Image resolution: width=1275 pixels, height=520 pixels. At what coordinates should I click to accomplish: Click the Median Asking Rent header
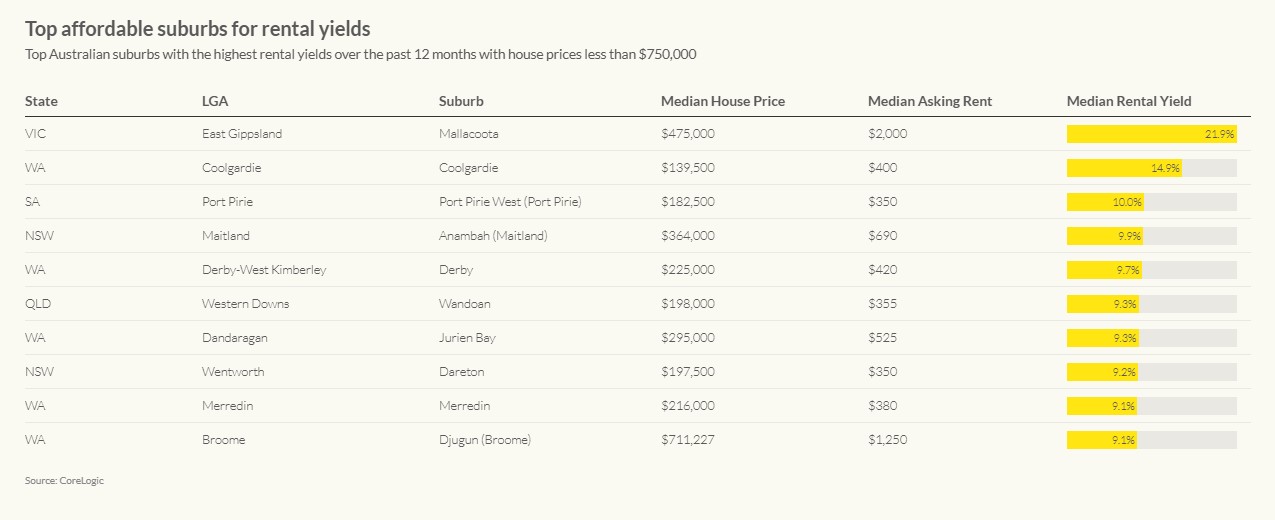coord(929,101)
